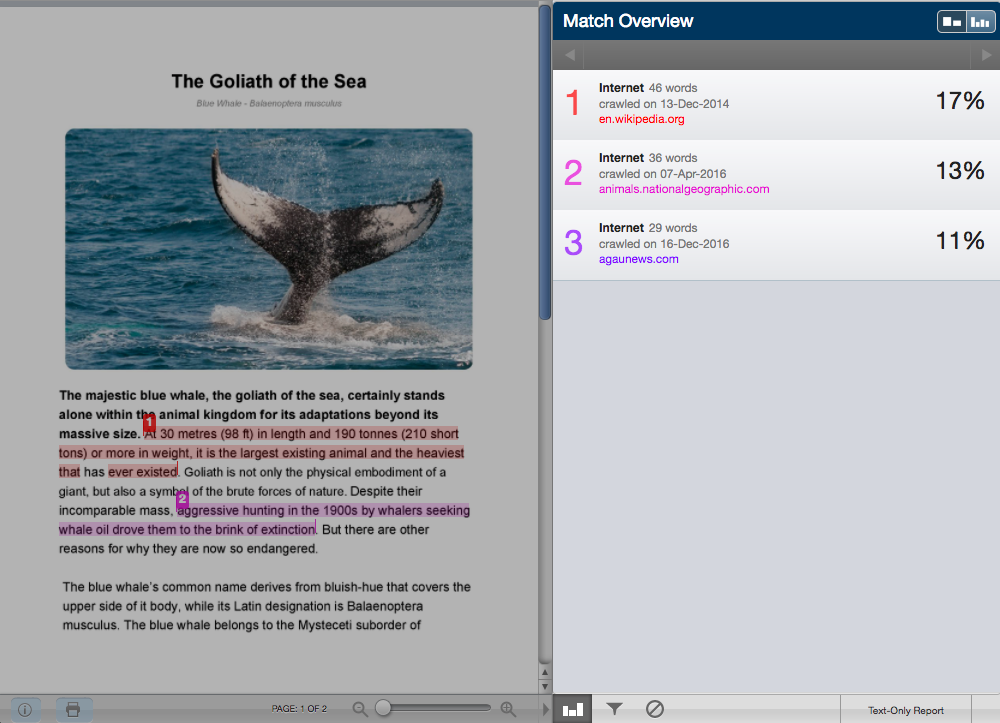1000x723 pixels.
Task: Click the document vertical scrollbar thumb
Action: pyautogui.click(x=545, y=163)
